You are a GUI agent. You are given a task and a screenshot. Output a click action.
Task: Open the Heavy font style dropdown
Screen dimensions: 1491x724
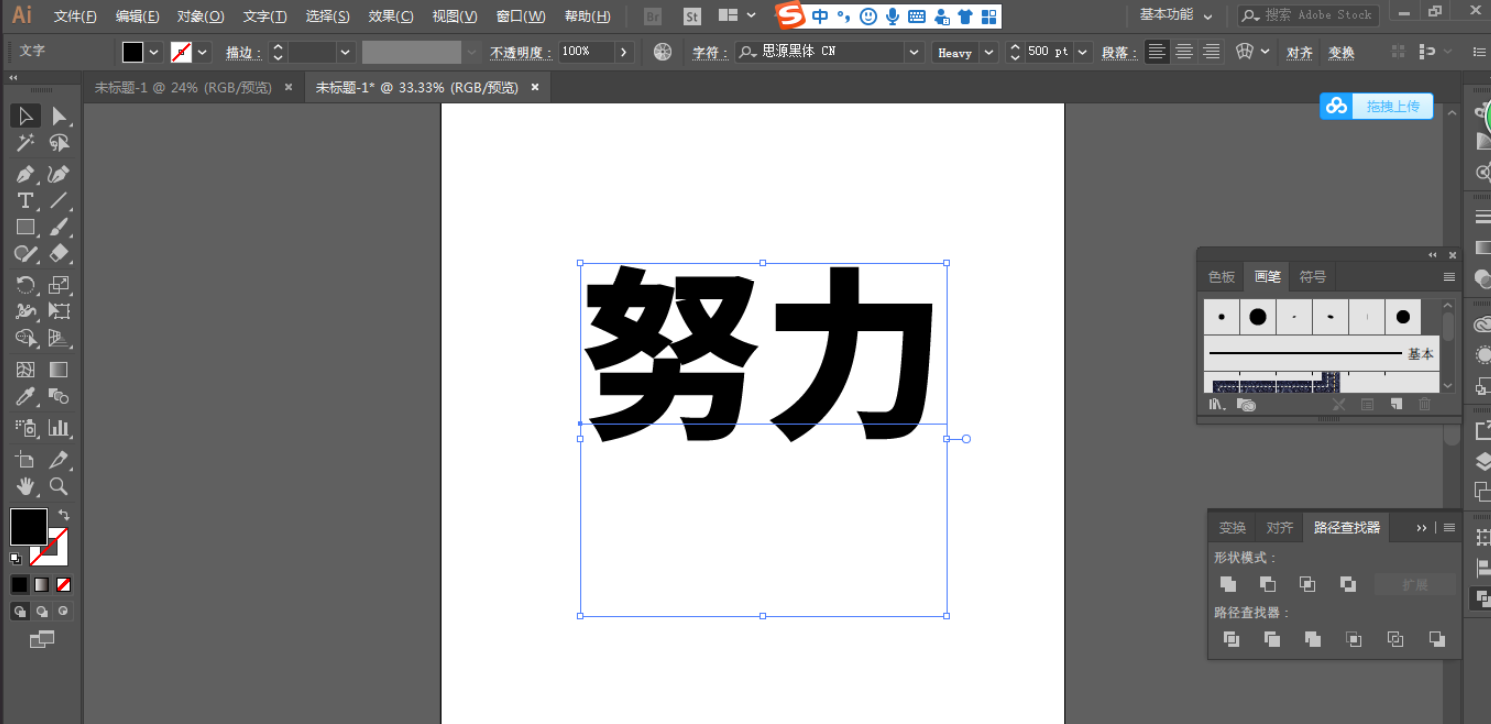989,52
